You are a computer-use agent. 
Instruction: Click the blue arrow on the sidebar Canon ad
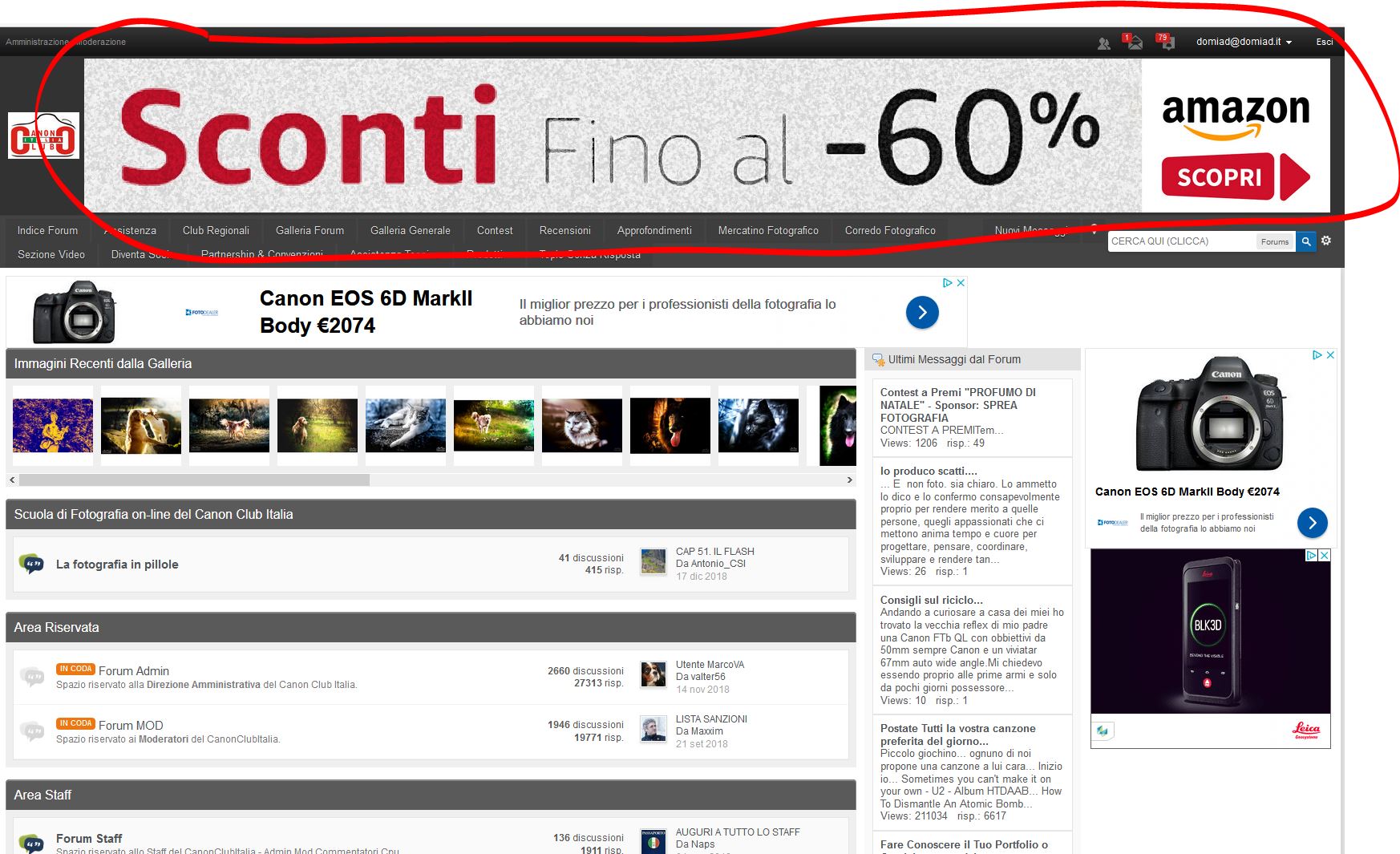pos(1313,523)
